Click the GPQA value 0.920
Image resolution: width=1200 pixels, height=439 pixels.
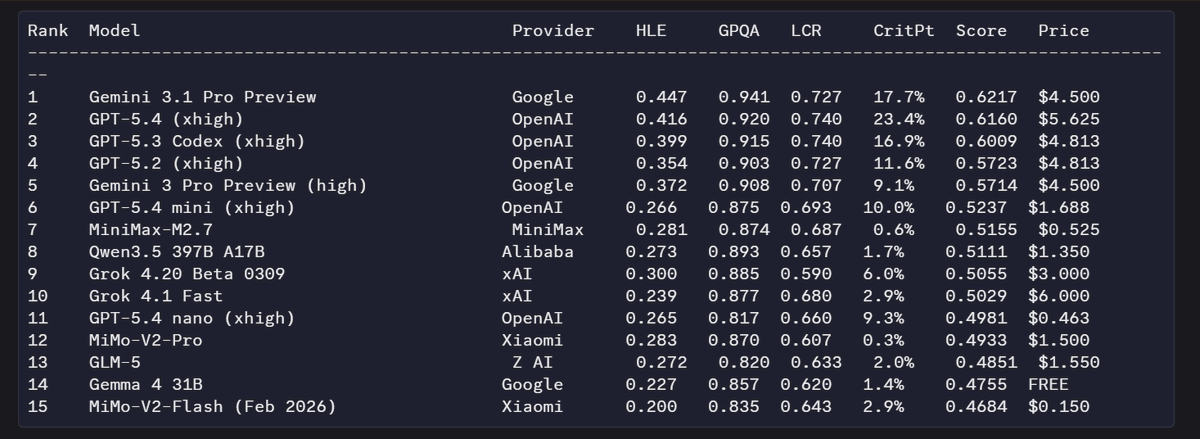744,119
